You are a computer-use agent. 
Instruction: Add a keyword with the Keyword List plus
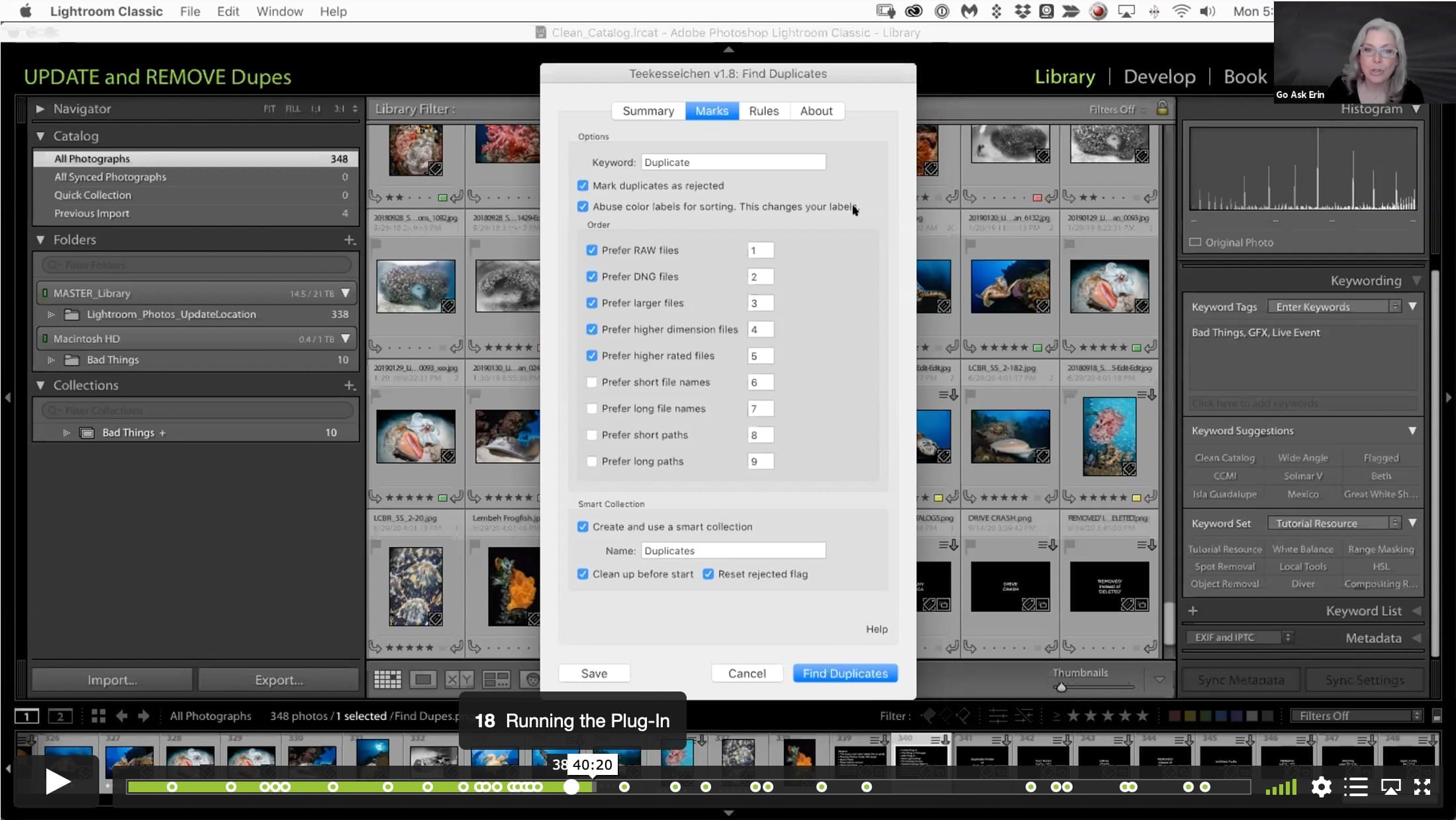coord(1192,611)
